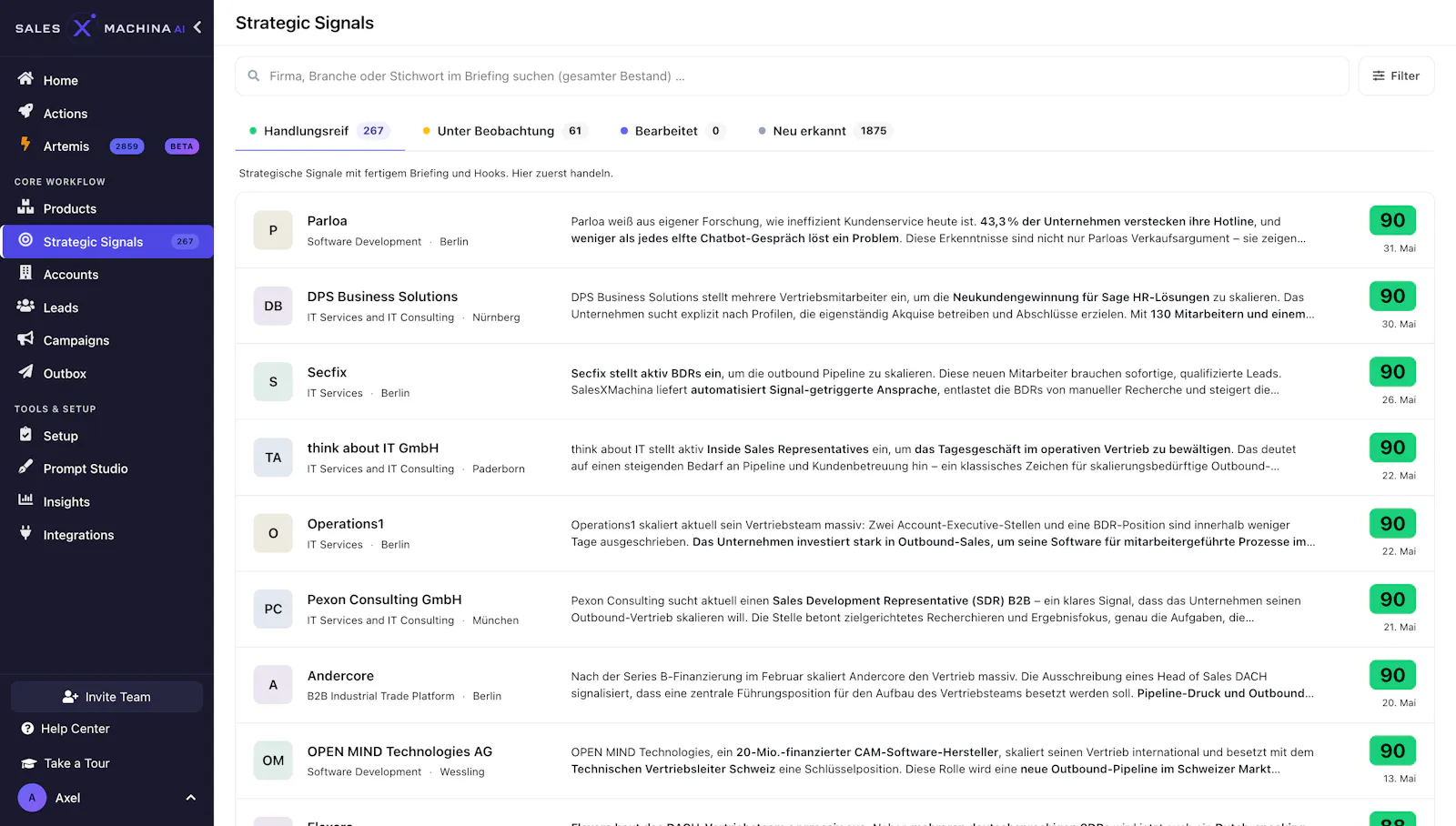The height and width of the screenshot is (826, 1456).
Task: Open the think about IT GmbH name
Action: pyautogui.click(x=373, y=448)
